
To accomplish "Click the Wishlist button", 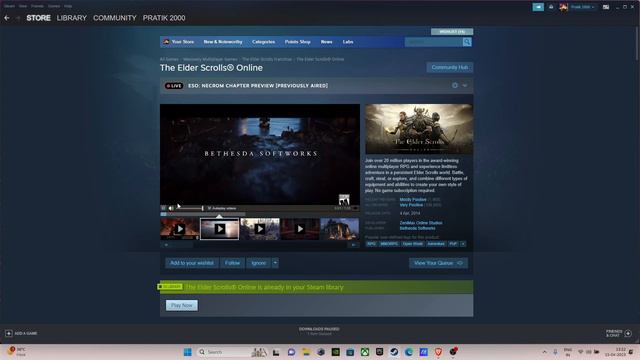I will click(x=452, y=31).
